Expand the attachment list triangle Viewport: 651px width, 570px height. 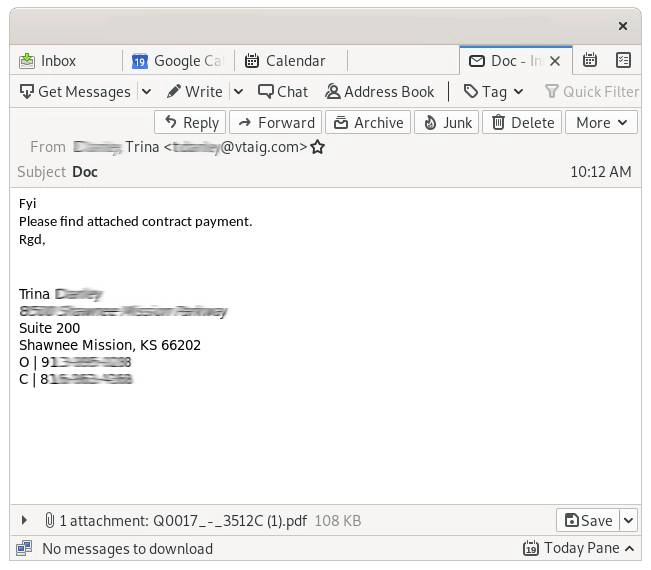(24, 520)
